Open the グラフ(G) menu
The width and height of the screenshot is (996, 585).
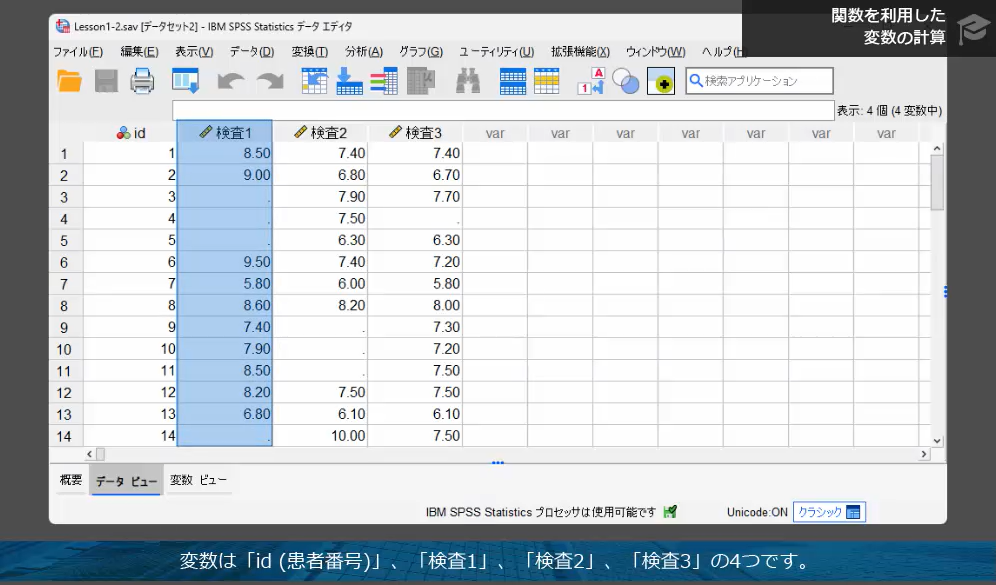421,52
